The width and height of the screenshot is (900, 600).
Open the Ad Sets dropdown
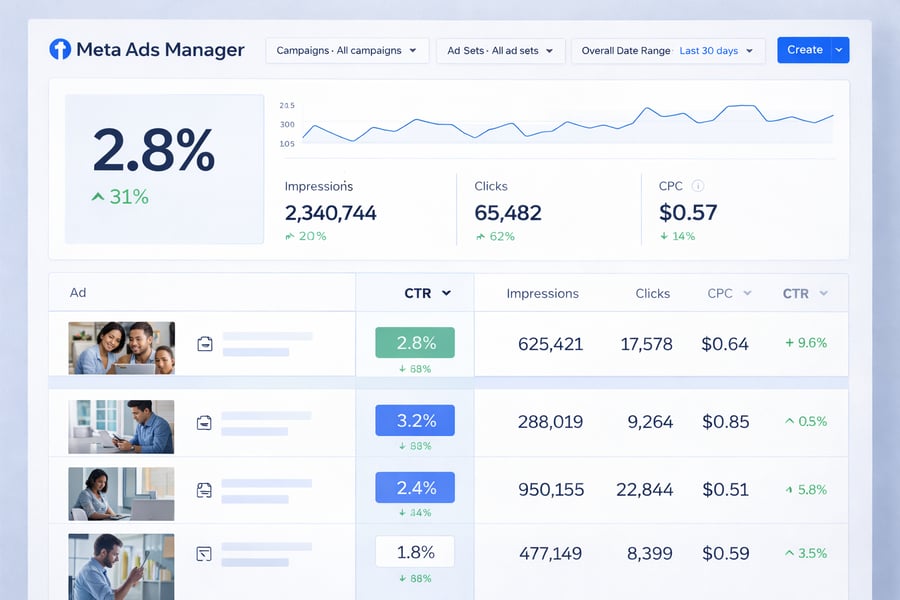(500, 49)
